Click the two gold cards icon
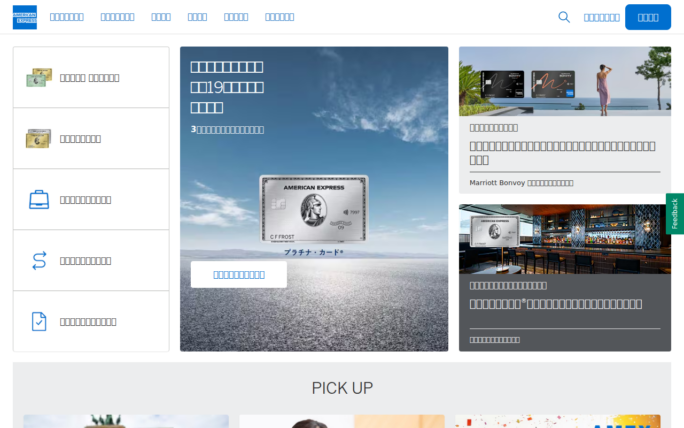The image size is (684, 428). (39, 138)
